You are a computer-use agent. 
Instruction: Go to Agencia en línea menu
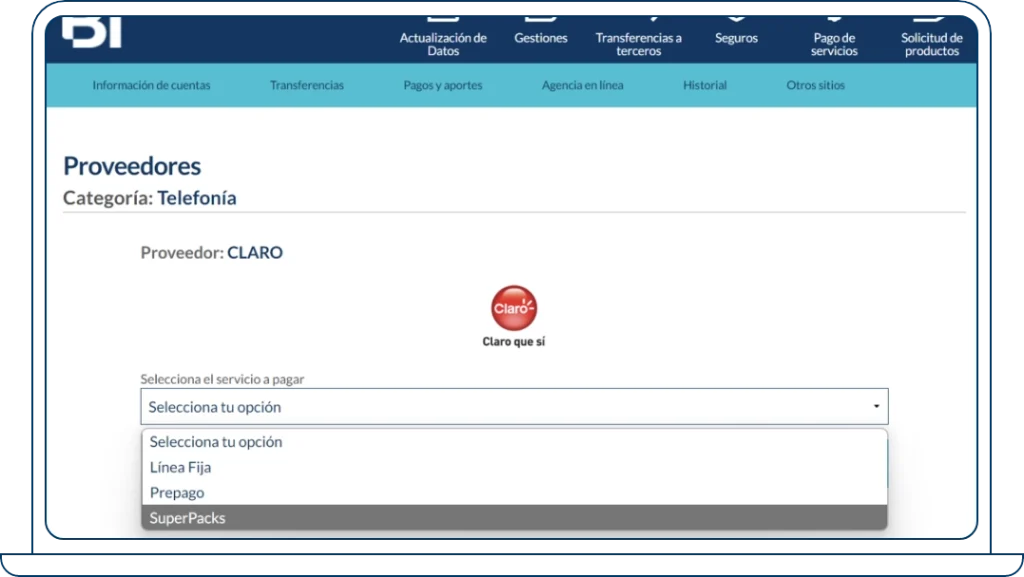[582, 86]
